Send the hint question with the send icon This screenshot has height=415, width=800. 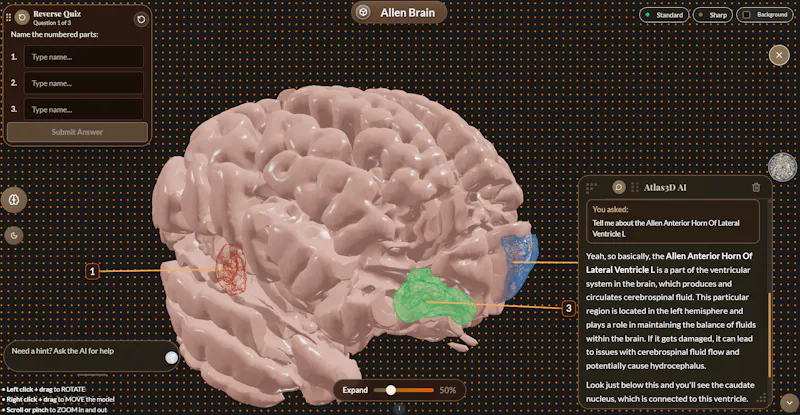(171, 357)
